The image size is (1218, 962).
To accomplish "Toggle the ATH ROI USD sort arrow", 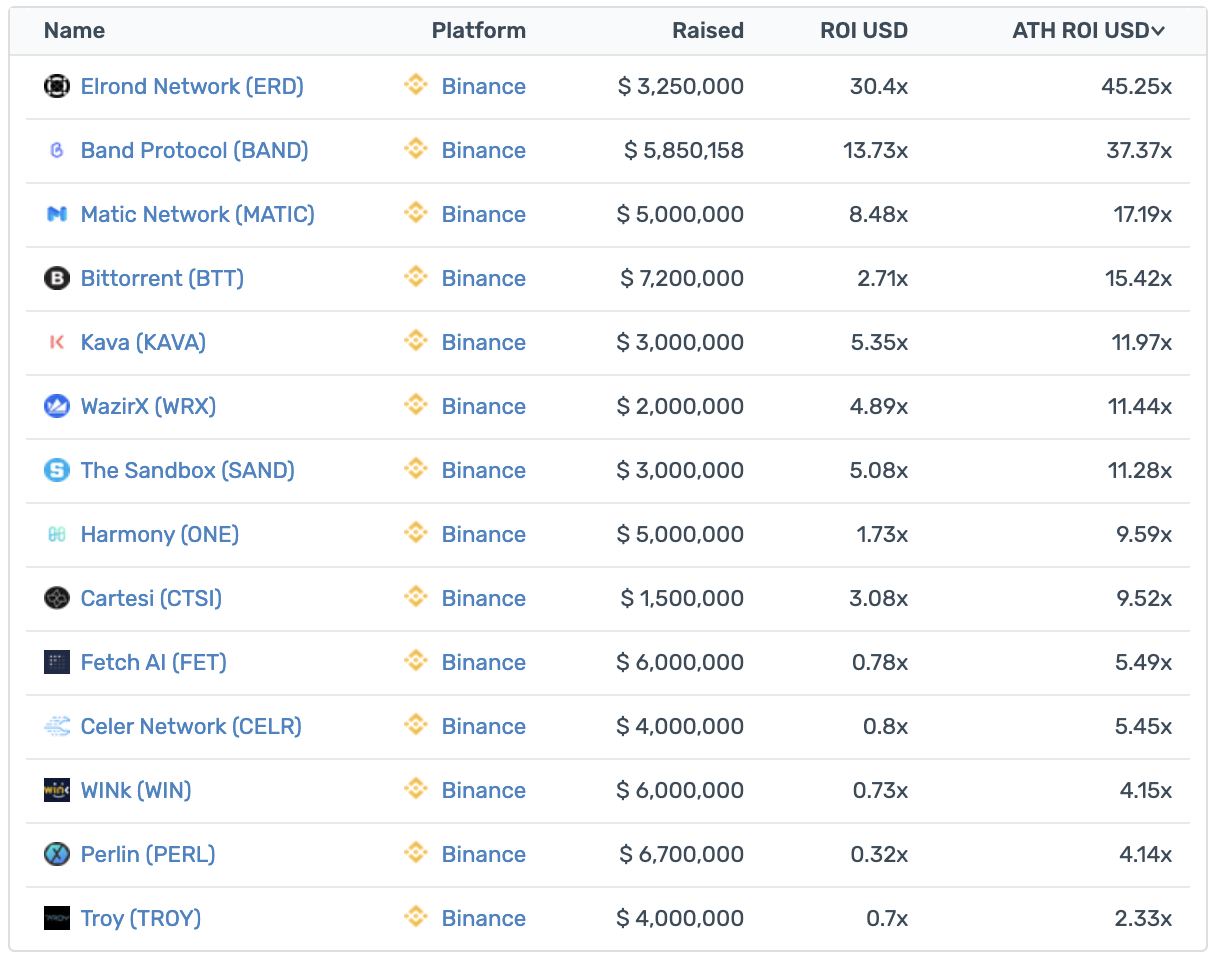I will [1158, 31].
